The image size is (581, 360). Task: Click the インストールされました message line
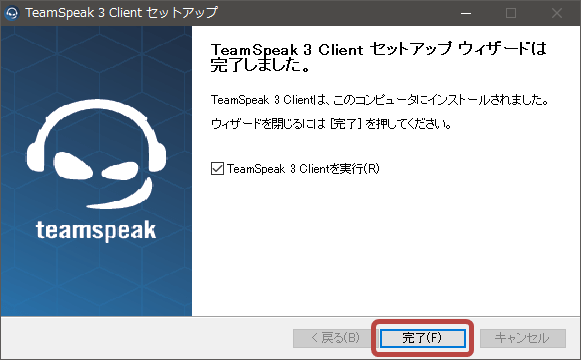[379, 100]
